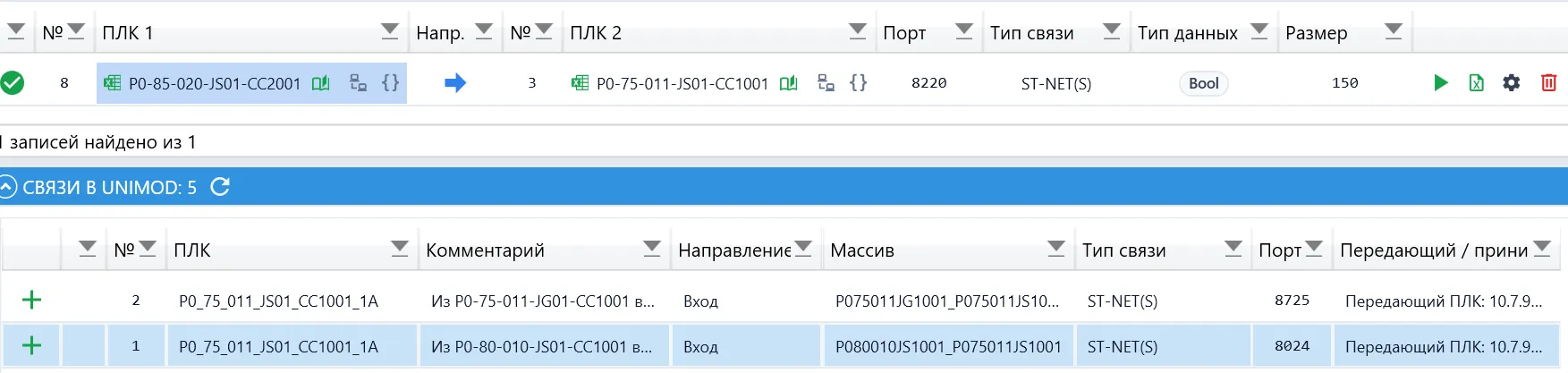
Task: Click the green checkmark status icon
Action: click(x=13, y=83)
